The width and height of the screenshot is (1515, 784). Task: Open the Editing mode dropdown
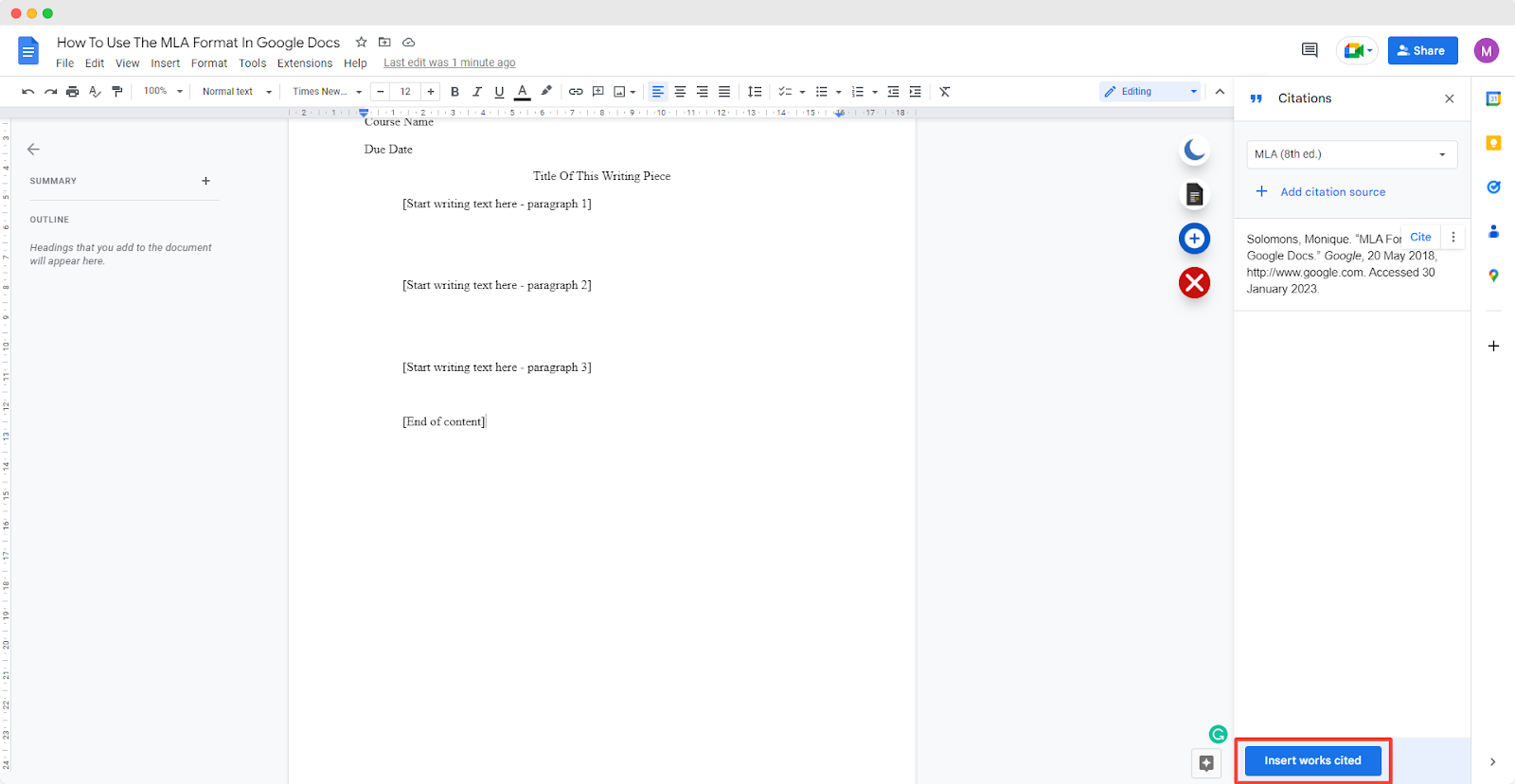[1151, 92]
